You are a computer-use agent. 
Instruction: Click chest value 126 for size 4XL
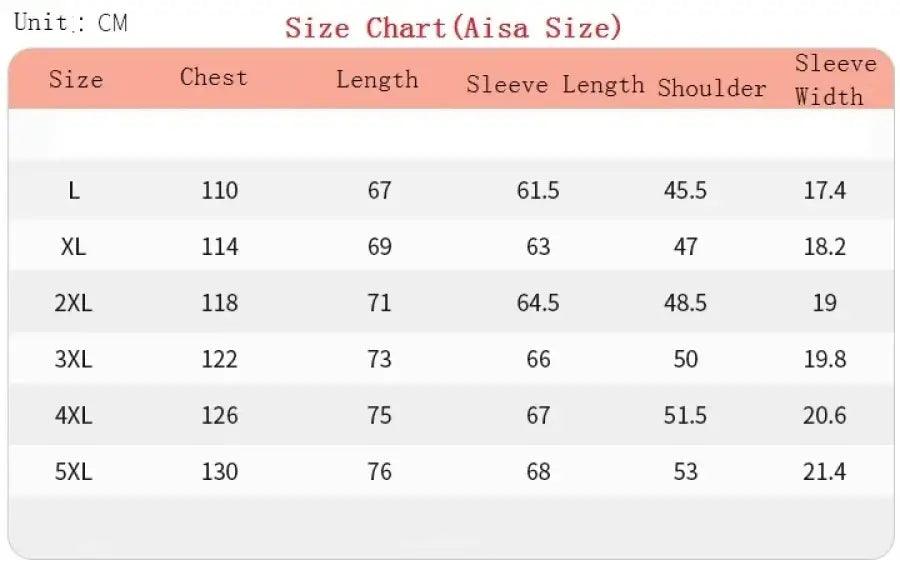pos(219,414)
